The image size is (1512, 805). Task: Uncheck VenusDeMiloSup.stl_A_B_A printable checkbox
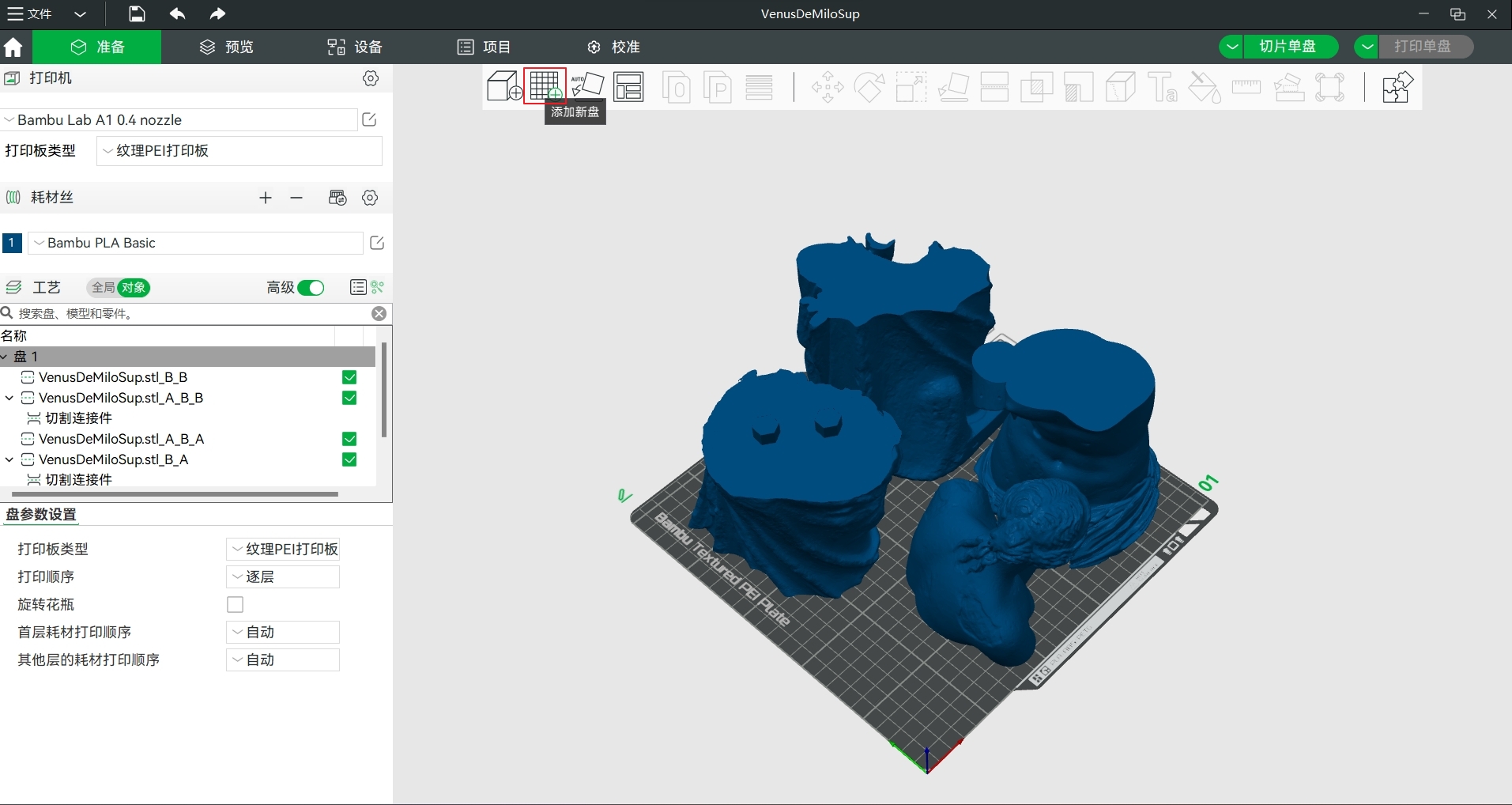(349, 439)
